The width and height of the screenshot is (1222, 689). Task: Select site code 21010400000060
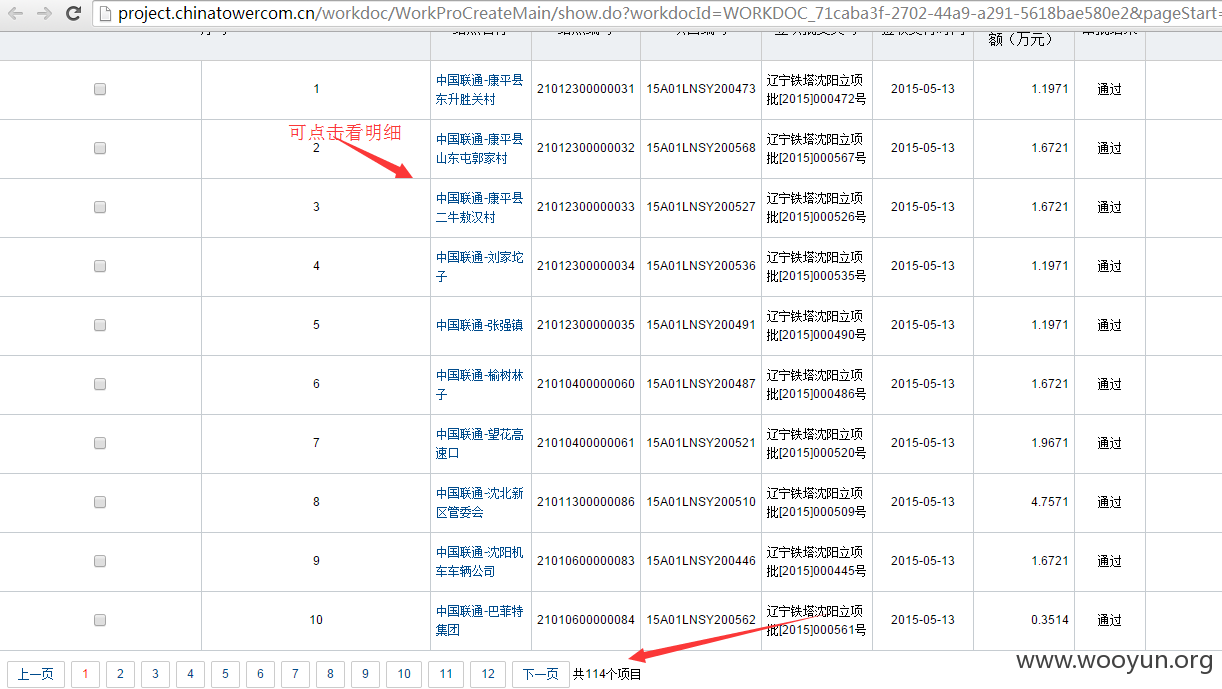pyautogui.click(x=586, y=384)
